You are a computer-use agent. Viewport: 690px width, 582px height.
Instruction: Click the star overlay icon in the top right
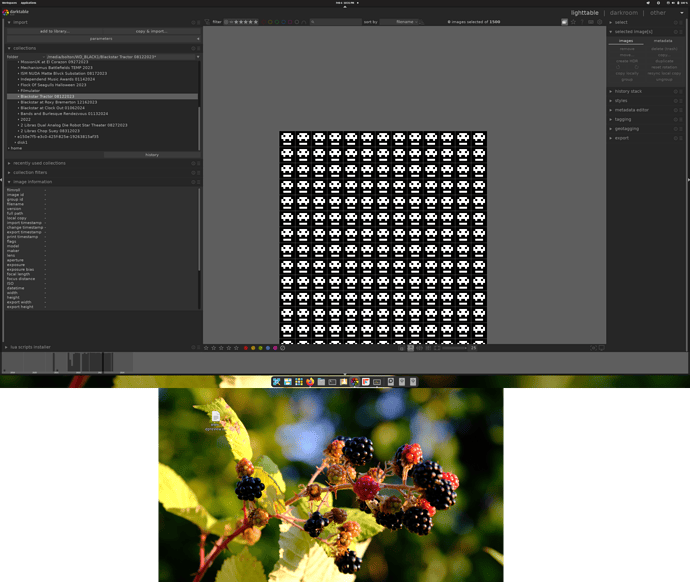point(573,22)
